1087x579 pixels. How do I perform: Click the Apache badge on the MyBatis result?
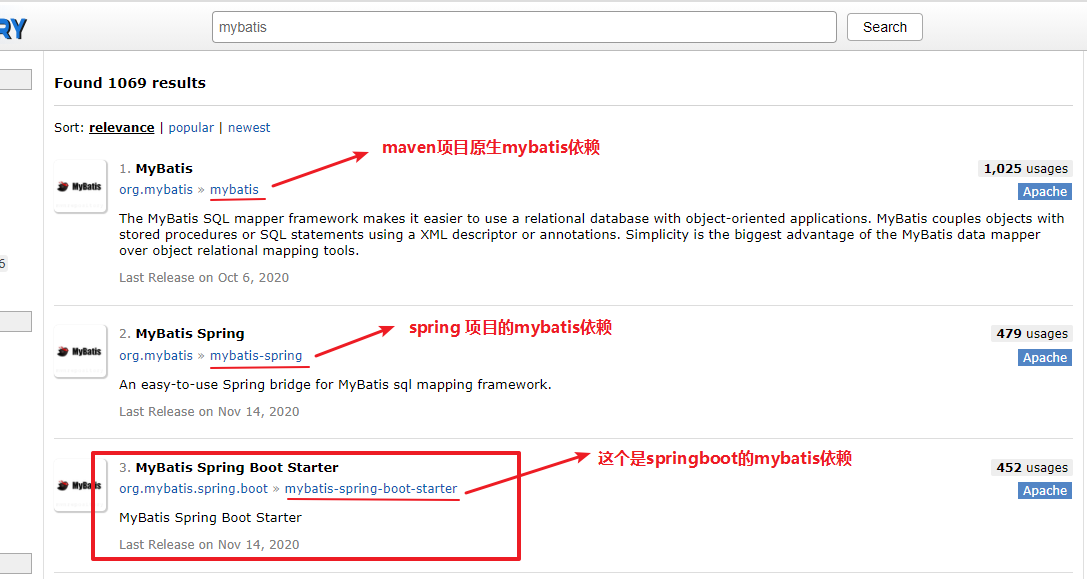click(x=1044, y=191)
